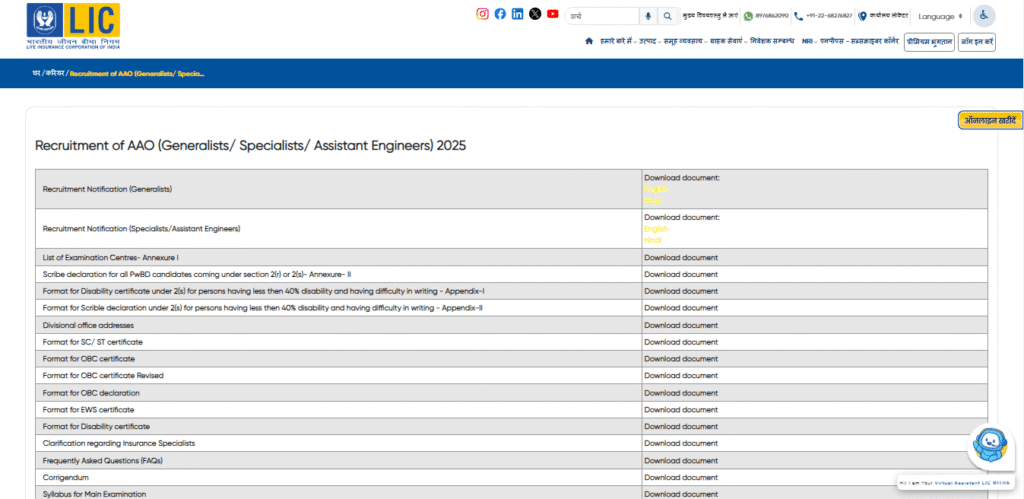The height and width of the screenshot is (499, 1024).
Task: Expand the 'हमारे बारे में' menu
Action: (x=617, y=41)
